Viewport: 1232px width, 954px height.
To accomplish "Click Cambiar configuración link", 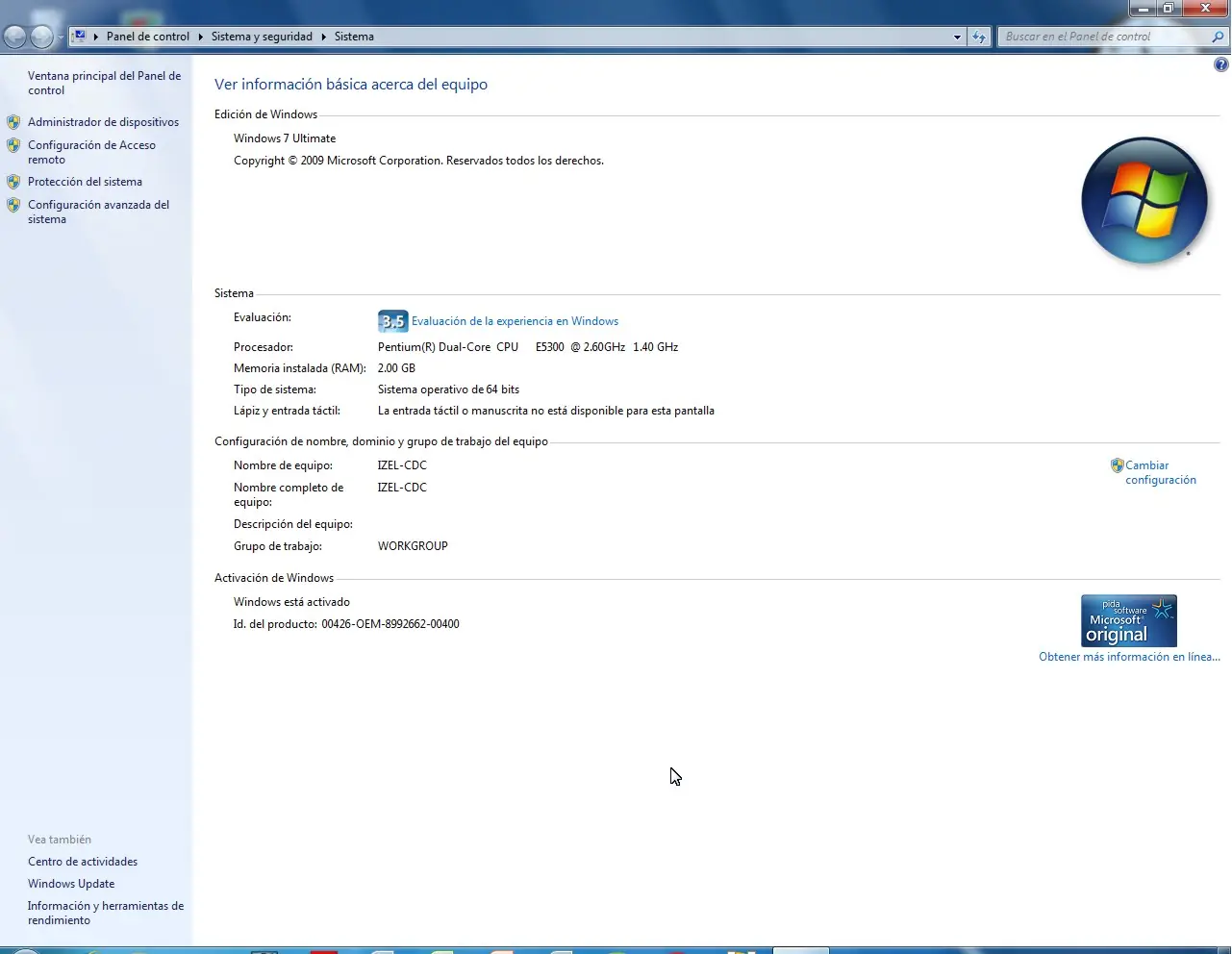I will click(x=1161, y=472).
